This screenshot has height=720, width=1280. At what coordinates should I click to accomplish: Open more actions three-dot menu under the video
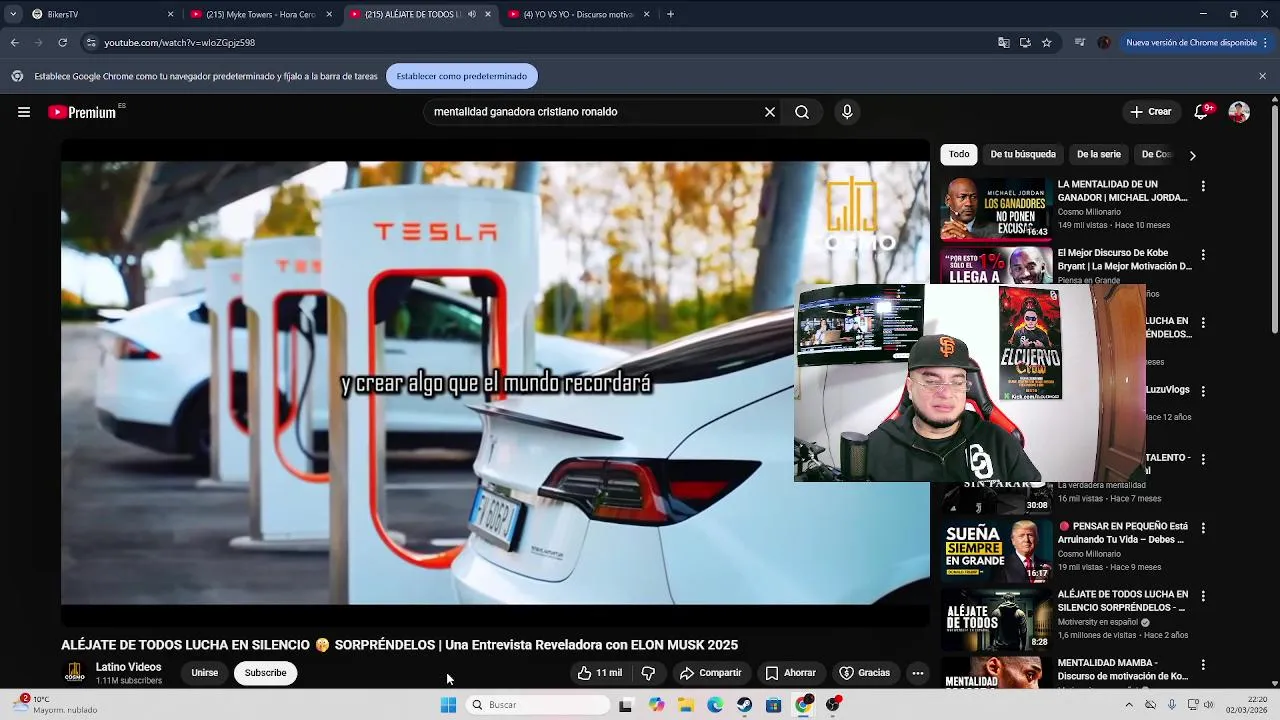pyautogui.click(x=917, y=673)
